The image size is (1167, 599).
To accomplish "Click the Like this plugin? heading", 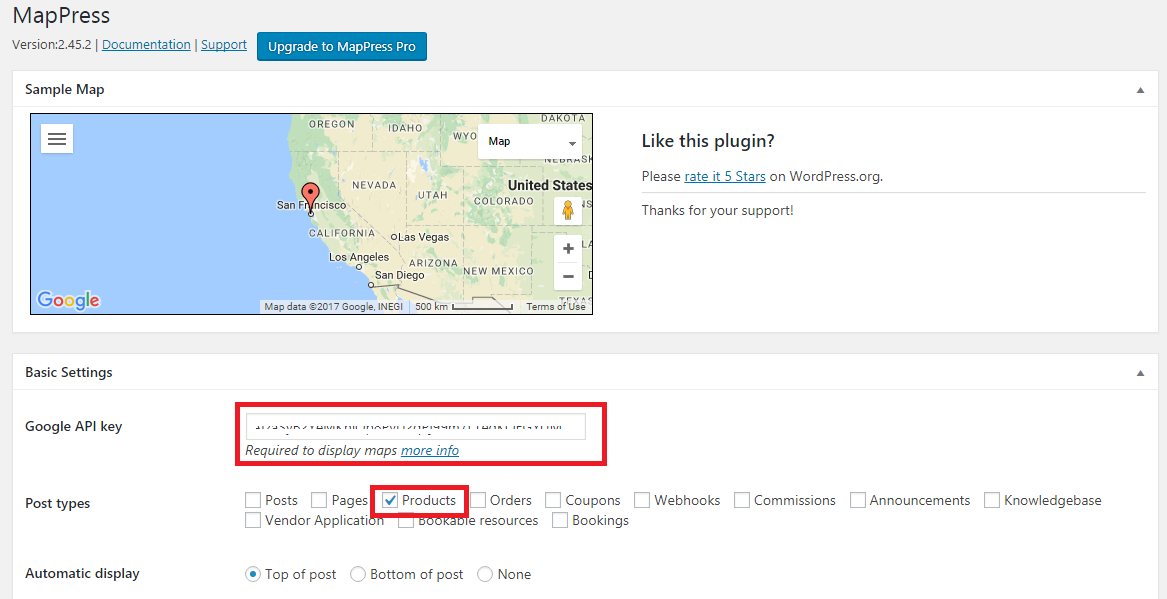I will coord(708,141).
